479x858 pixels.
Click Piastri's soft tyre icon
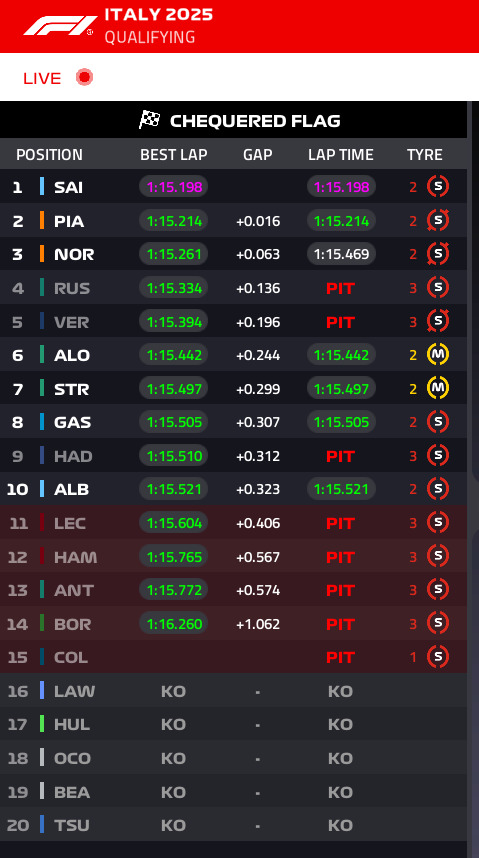tap(438, 221)
